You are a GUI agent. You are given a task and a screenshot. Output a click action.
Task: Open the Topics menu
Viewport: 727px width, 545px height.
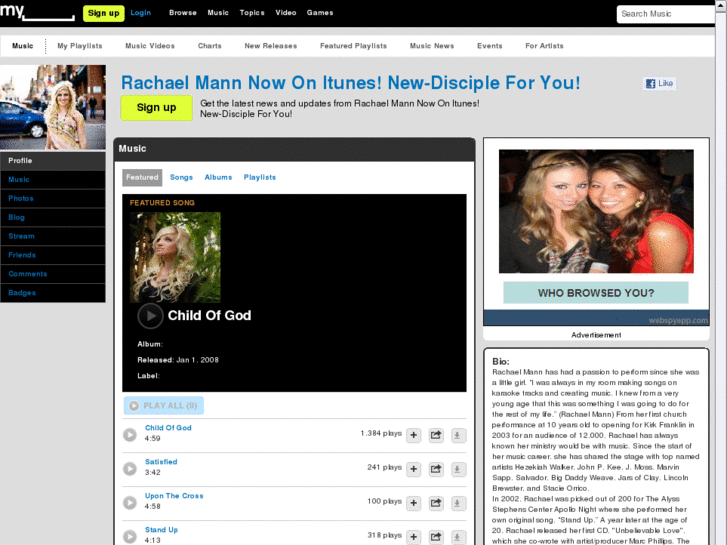252,13
